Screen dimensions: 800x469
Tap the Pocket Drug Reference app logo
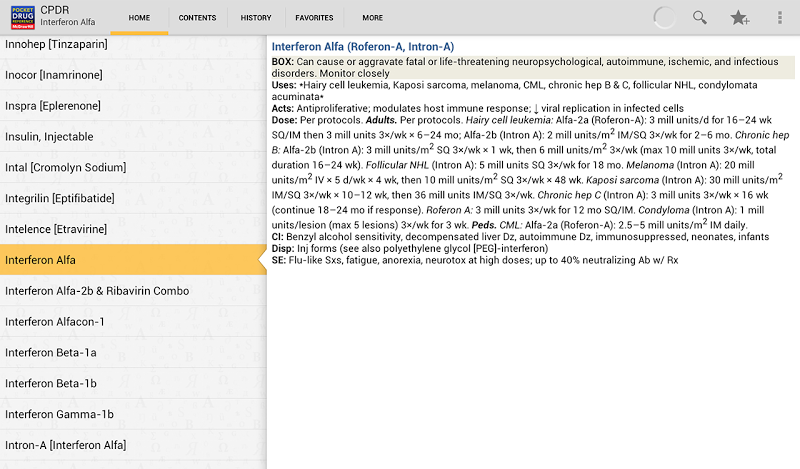pyautogui.click(x=23, y=17)
